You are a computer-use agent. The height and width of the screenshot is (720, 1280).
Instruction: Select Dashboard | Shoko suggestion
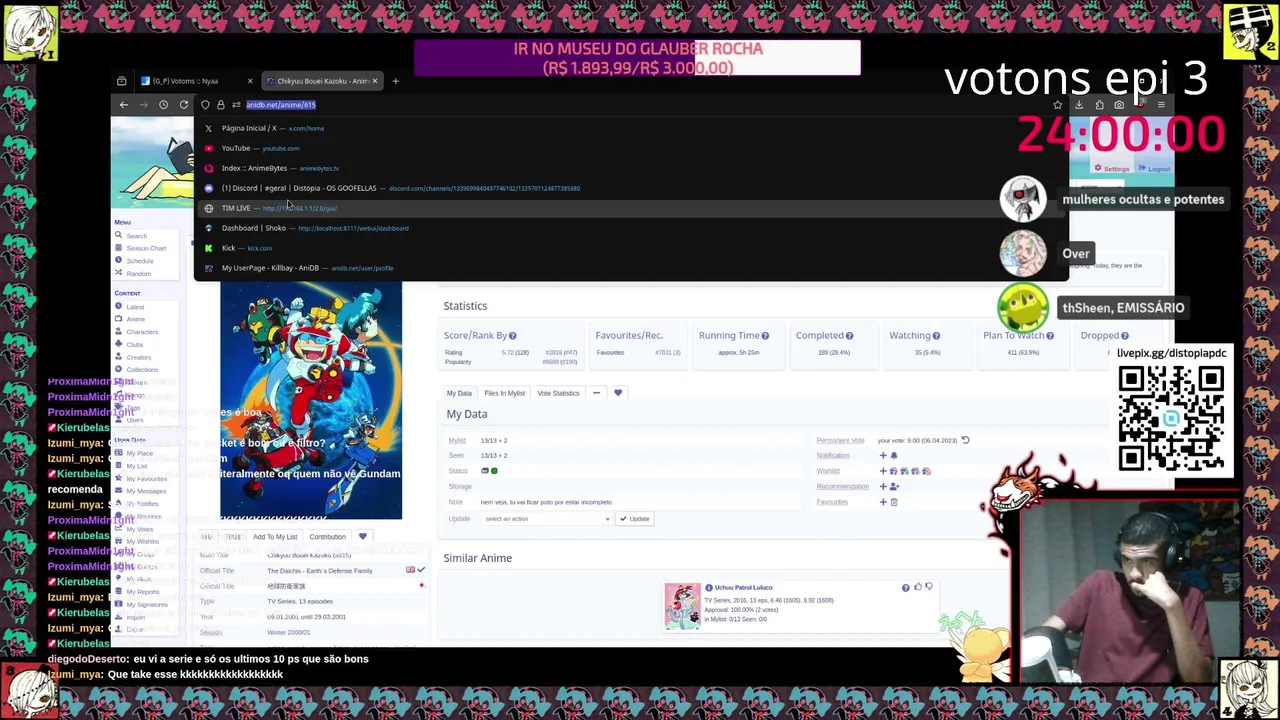click(x=630, y=228)
